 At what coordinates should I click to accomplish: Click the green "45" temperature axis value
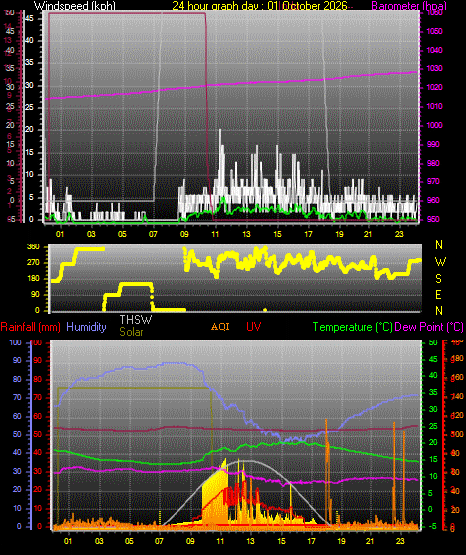pyautogui.click(x=433, y=360)
